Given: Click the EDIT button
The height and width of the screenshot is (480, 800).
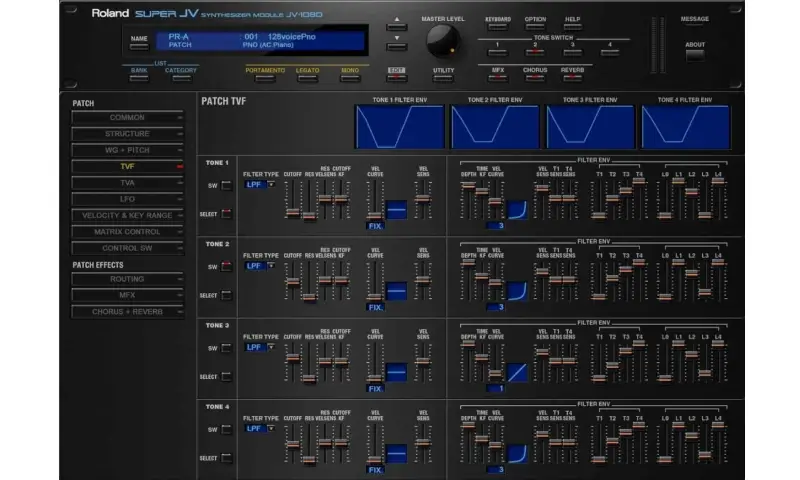Looking at the screenshot, I should pyautogui.click(x=396, y=78).
